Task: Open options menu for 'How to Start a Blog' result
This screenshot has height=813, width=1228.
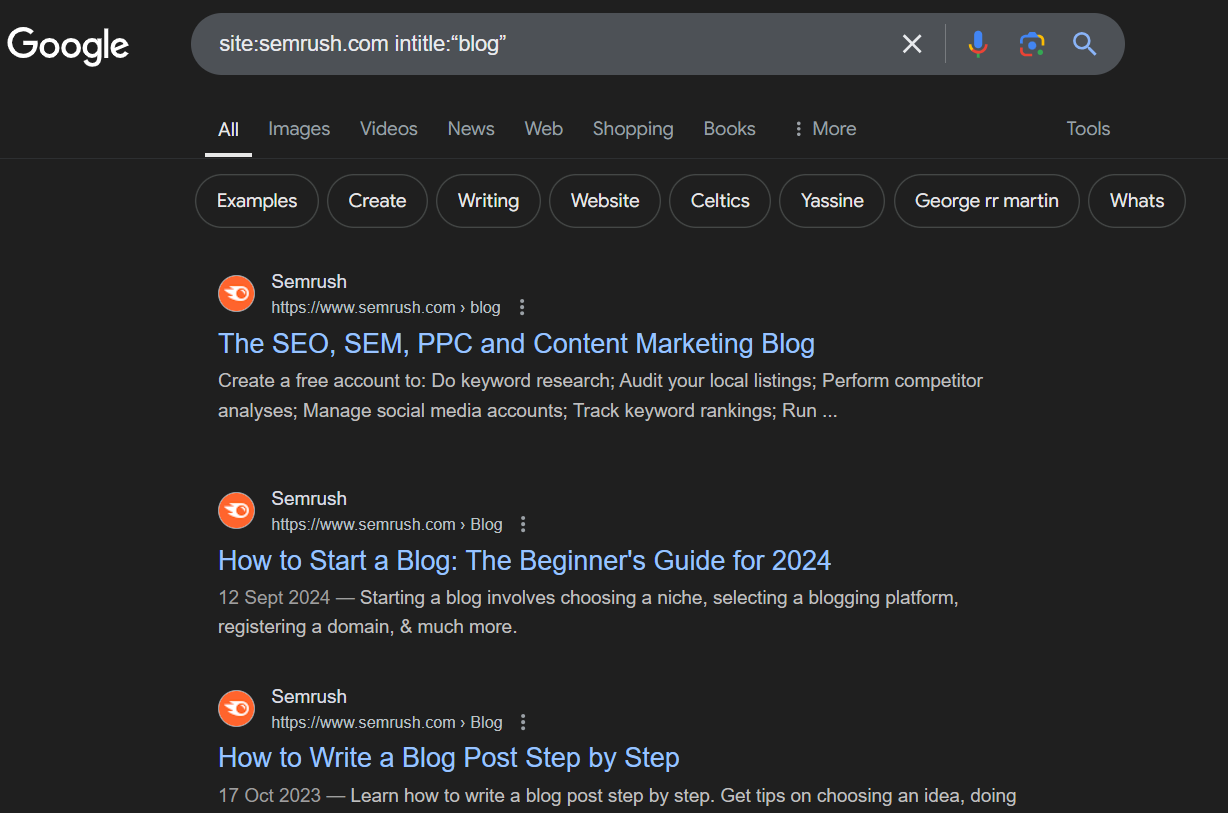Action: click(x=523, y=525)
